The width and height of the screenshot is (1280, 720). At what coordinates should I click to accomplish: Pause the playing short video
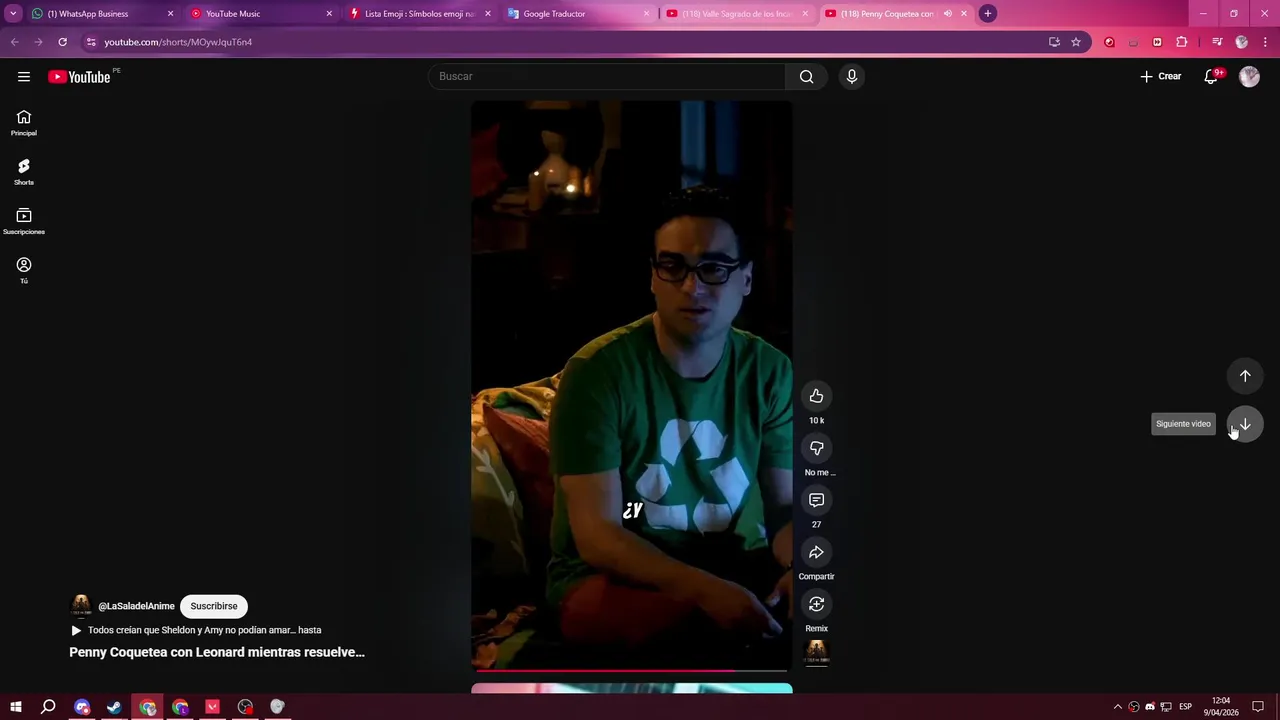(x=632, y=385)
